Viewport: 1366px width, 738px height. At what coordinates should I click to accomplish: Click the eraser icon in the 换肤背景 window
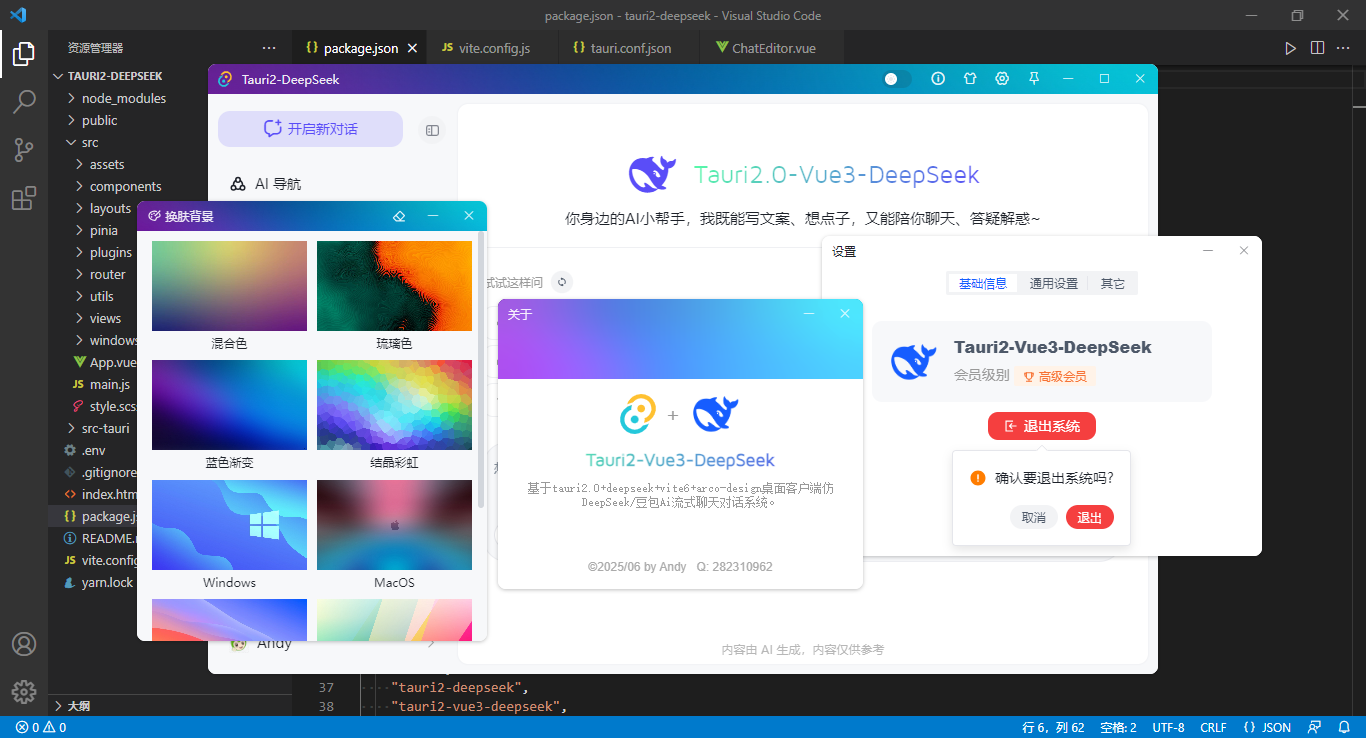[399, 216]
